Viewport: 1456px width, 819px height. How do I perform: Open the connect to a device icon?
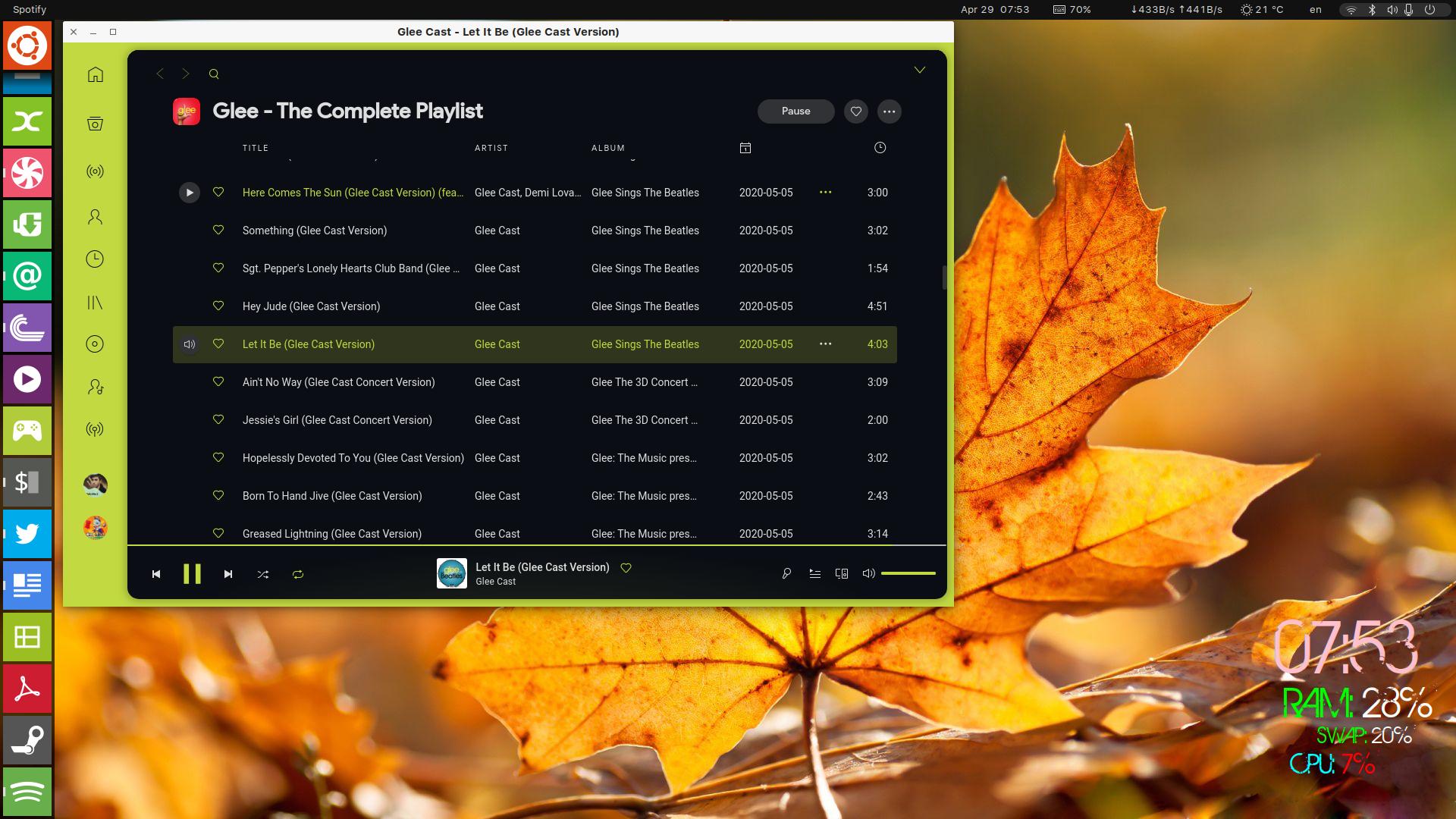[842, 574]
